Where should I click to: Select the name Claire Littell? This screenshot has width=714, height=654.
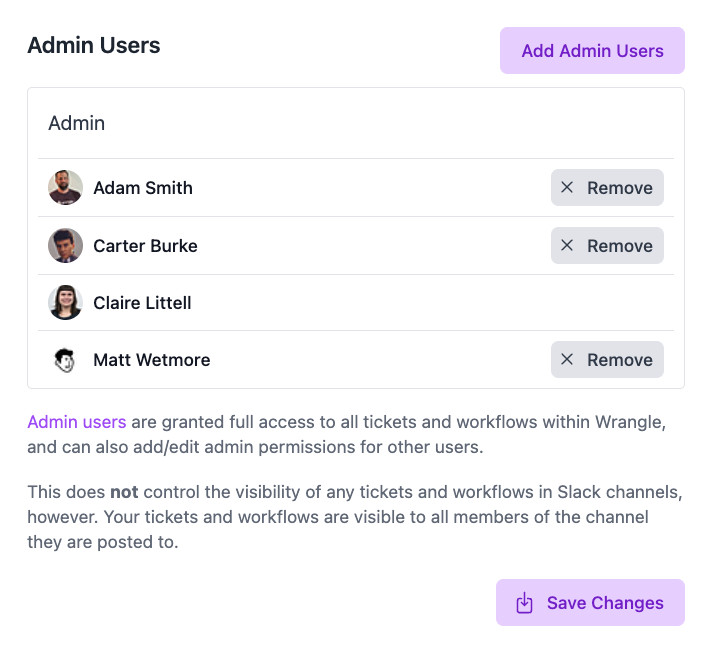click(x=142, y=303)
